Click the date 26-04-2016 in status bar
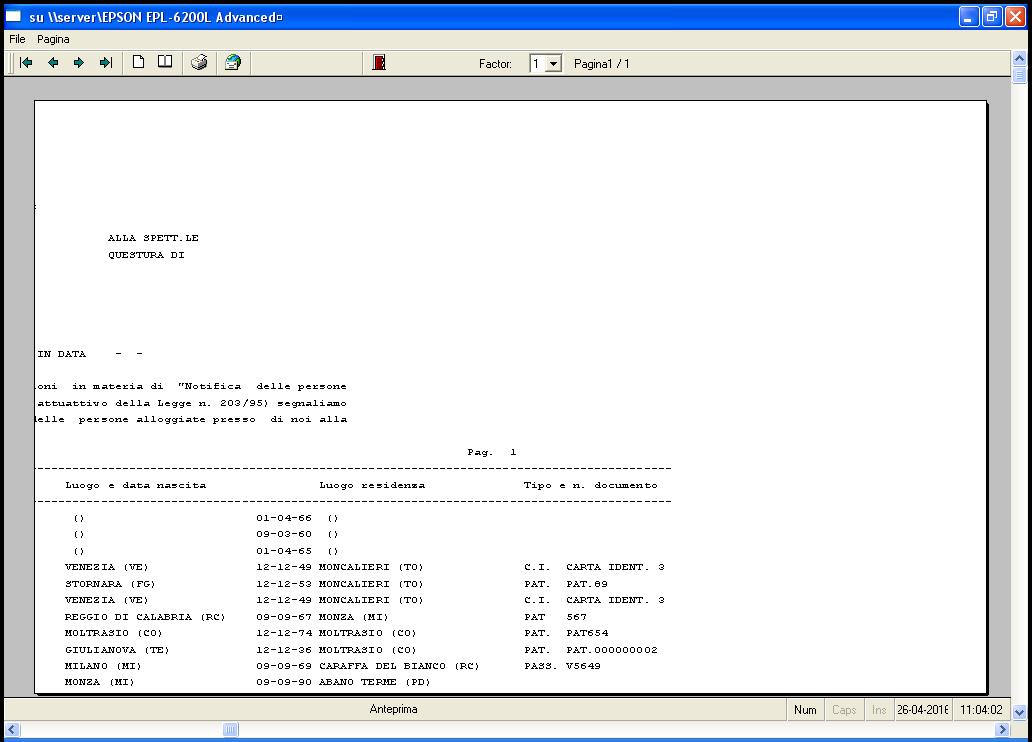The height and width of the screenshot is (742, 1032). coord(923,710)
